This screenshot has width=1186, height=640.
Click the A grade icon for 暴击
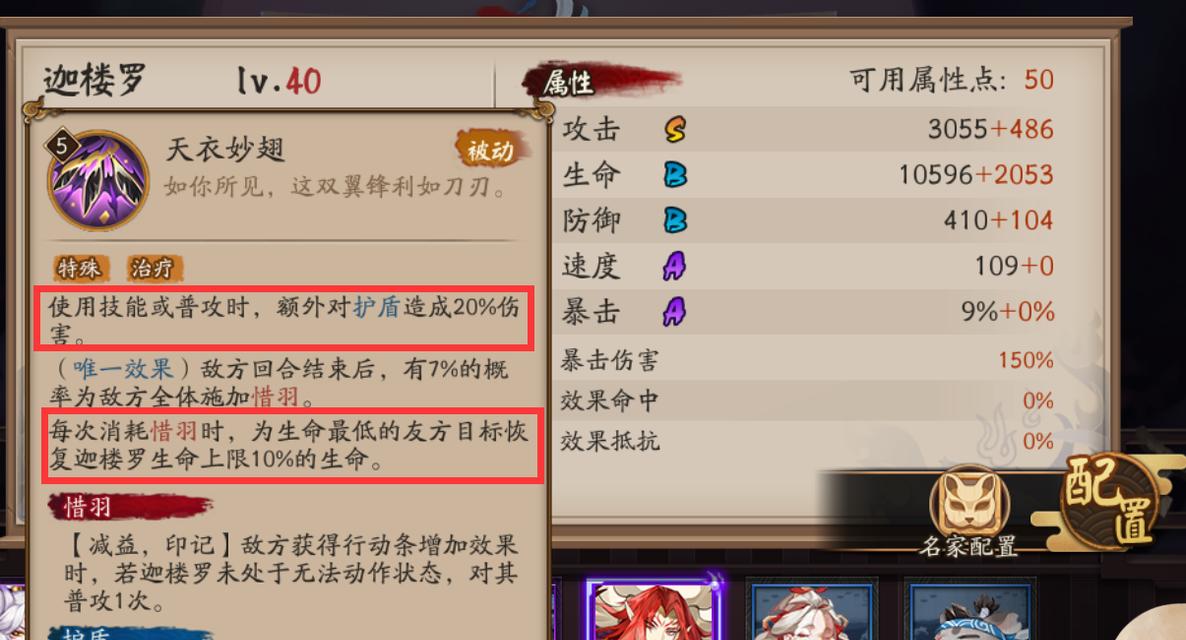click(674, 311)
